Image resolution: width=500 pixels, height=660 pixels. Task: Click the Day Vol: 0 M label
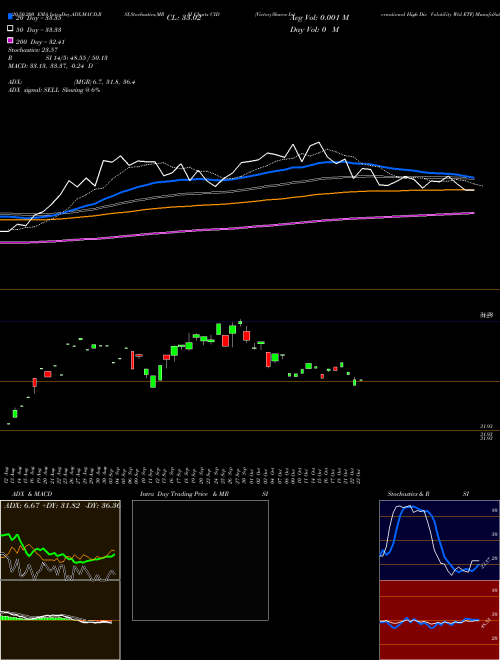point(315,29)
